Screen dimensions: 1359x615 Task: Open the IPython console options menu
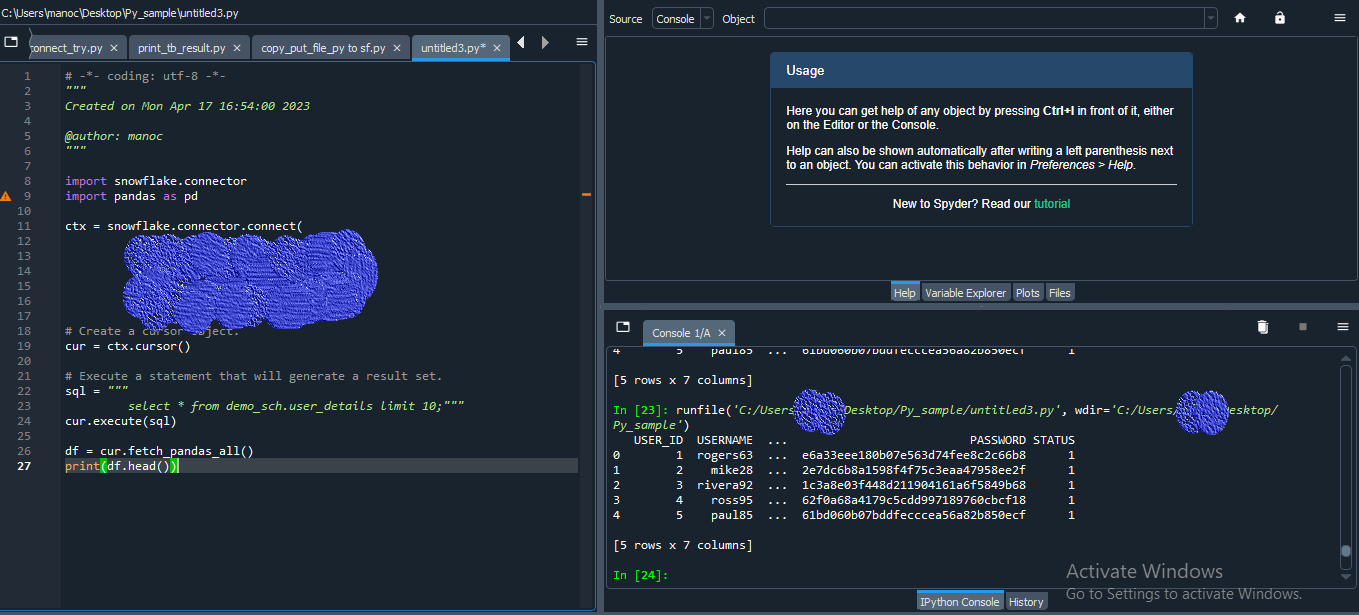point(1342,326)
